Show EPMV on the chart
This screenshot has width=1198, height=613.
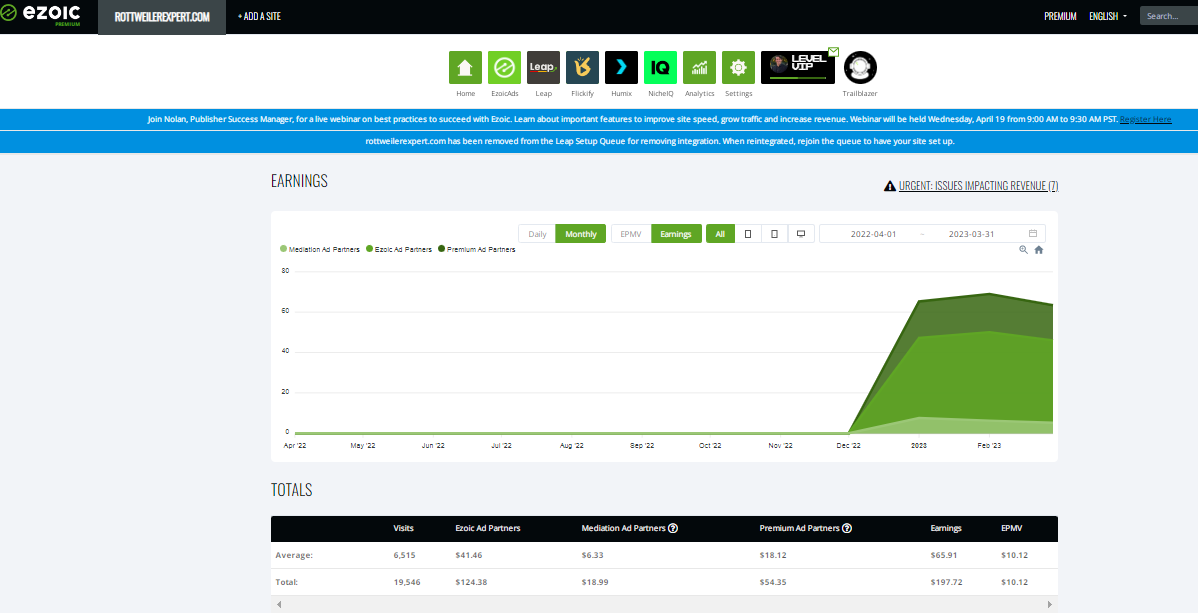pos(631,234)
